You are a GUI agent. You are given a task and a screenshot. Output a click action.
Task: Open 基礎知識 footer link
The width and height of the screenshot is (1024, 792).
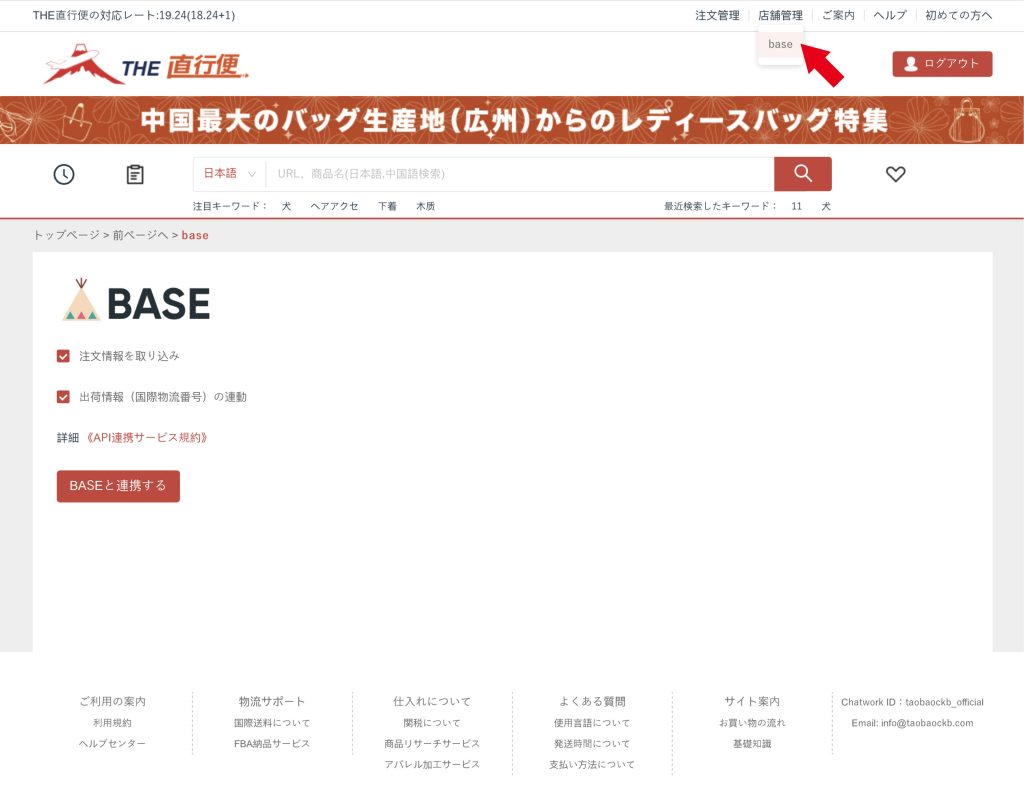point(752,744)
